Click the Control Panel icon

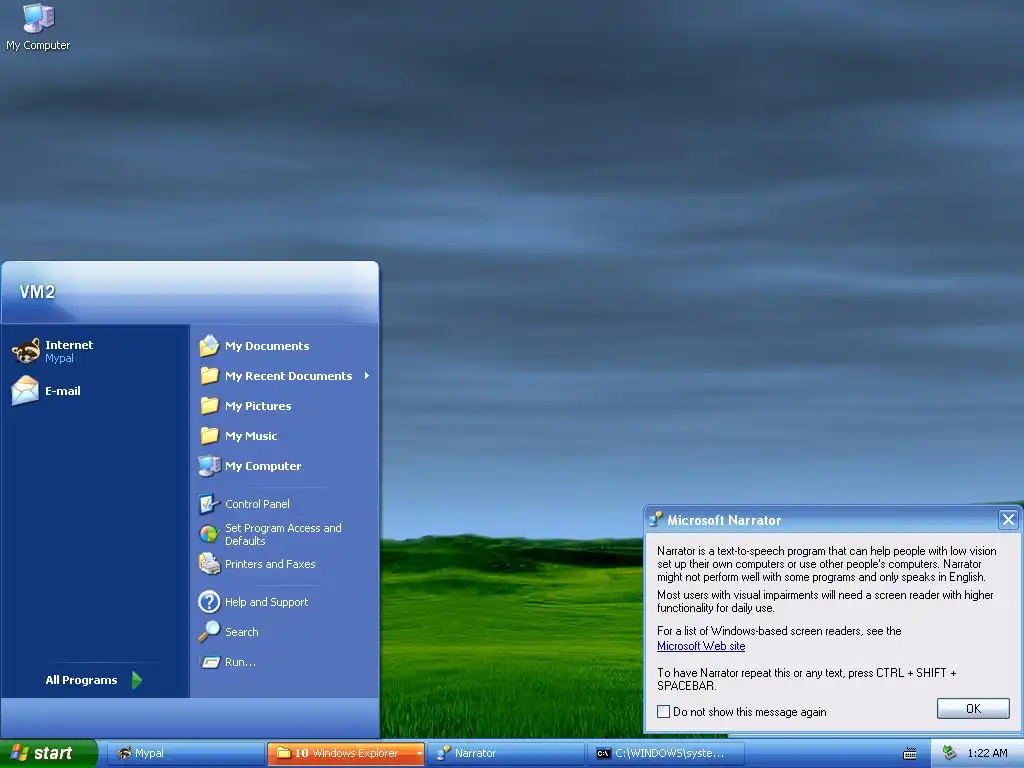pos(209,504)
